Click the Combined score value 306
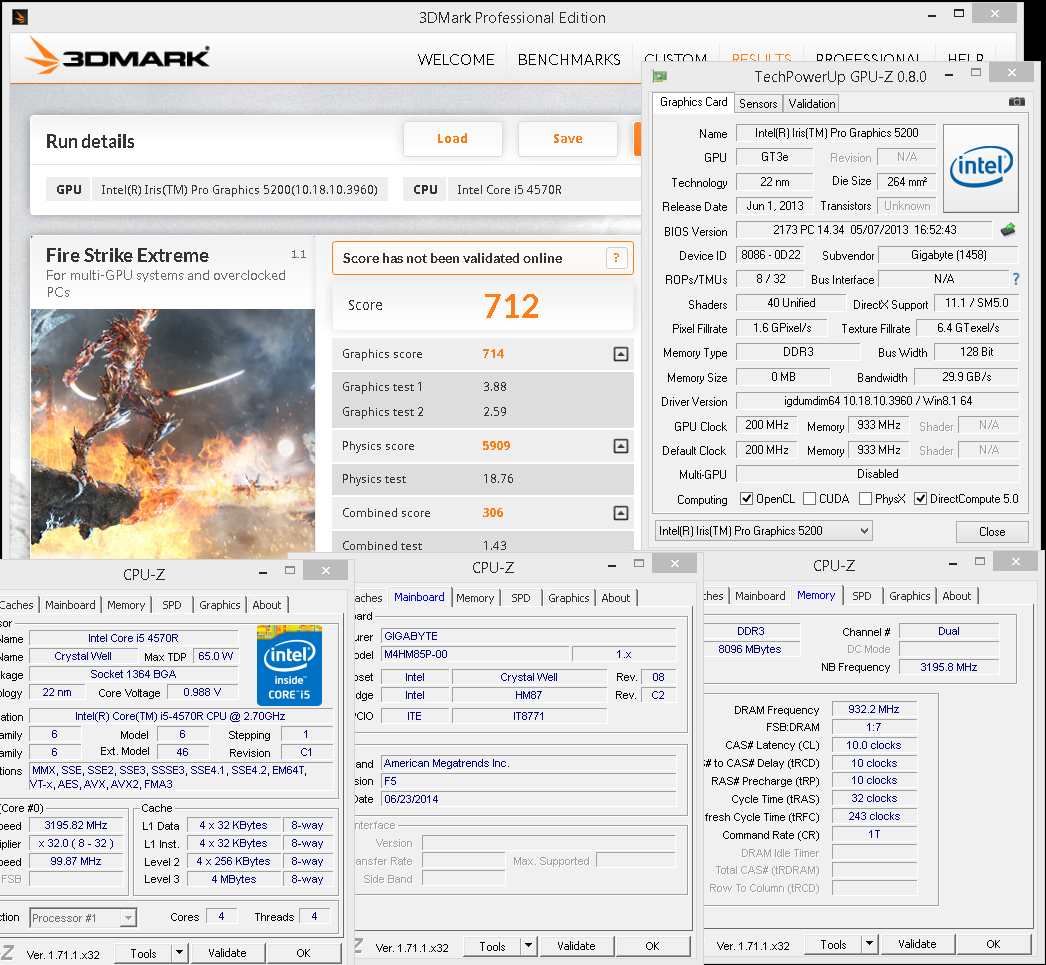The height and width of the screenshot is (965, 1046). tap(493, 512)
